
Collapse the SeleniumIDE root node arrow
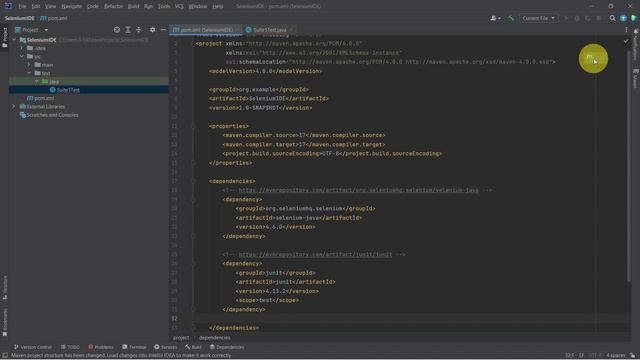[x=14, y=40]
